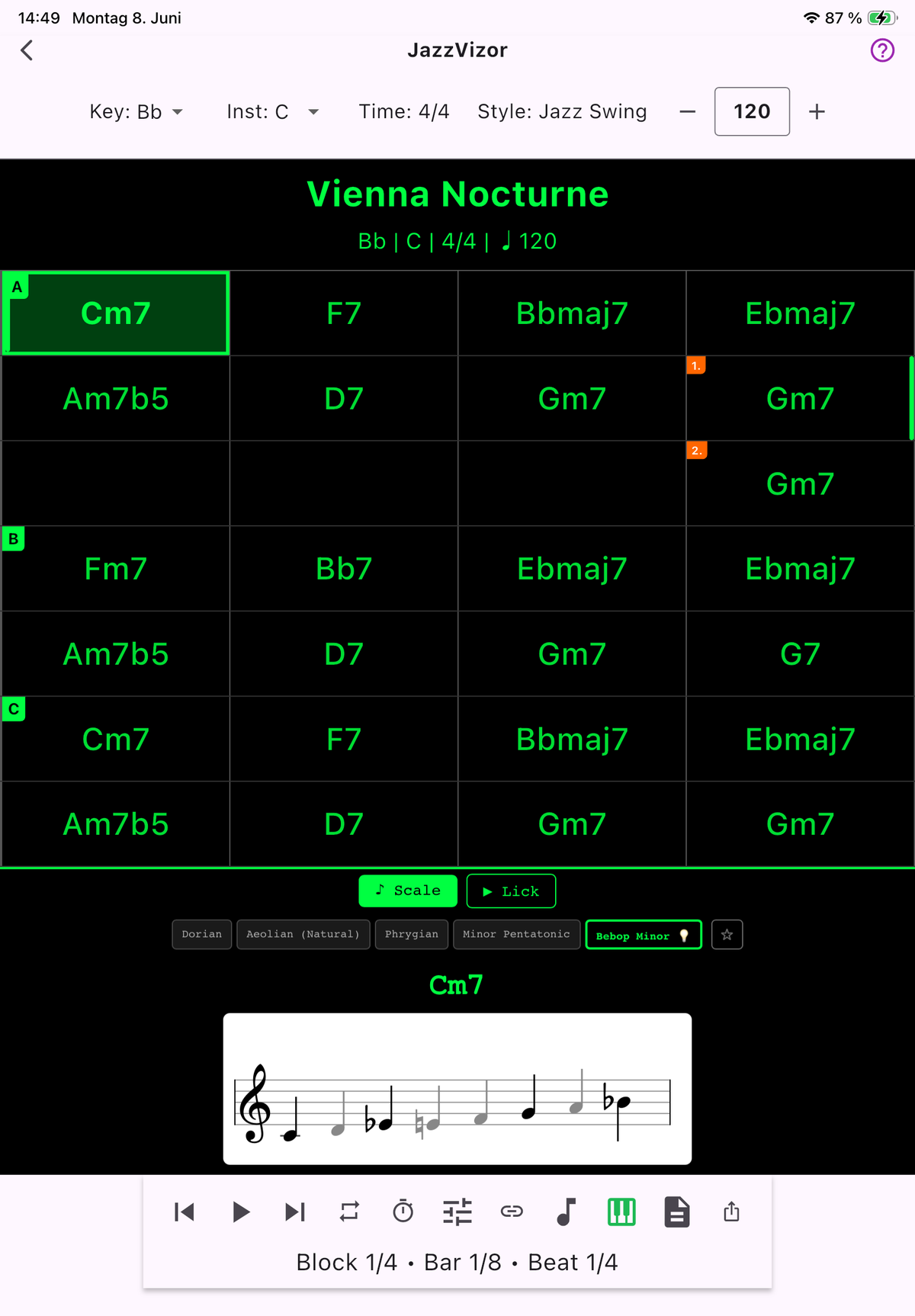This screenshot has height=1316, width=915.
Task: Click first ending marker 1.
Action: 696,366
